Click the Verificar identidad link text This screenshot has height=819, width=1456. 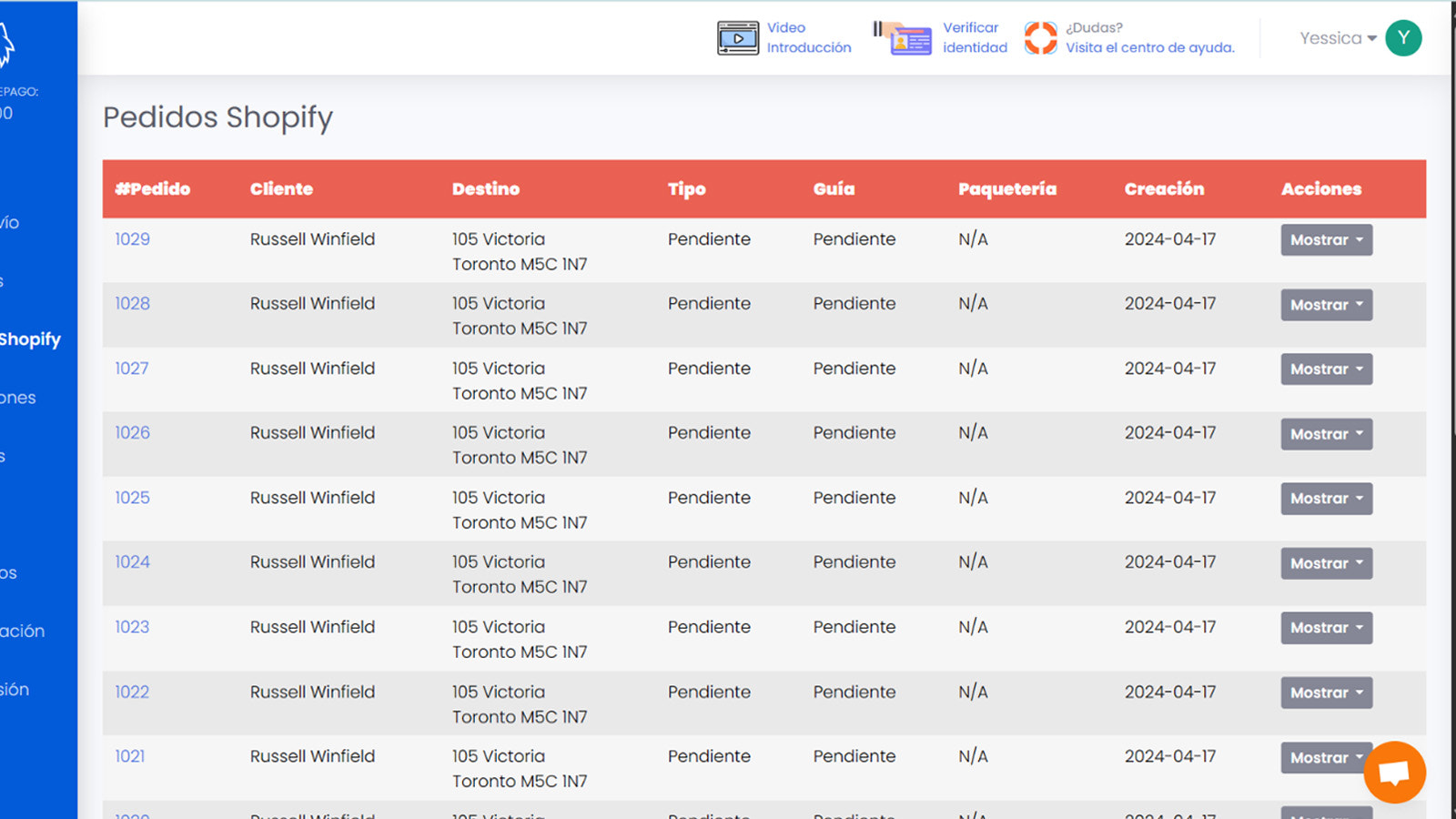pyautogui.click(x=975, y=37)
